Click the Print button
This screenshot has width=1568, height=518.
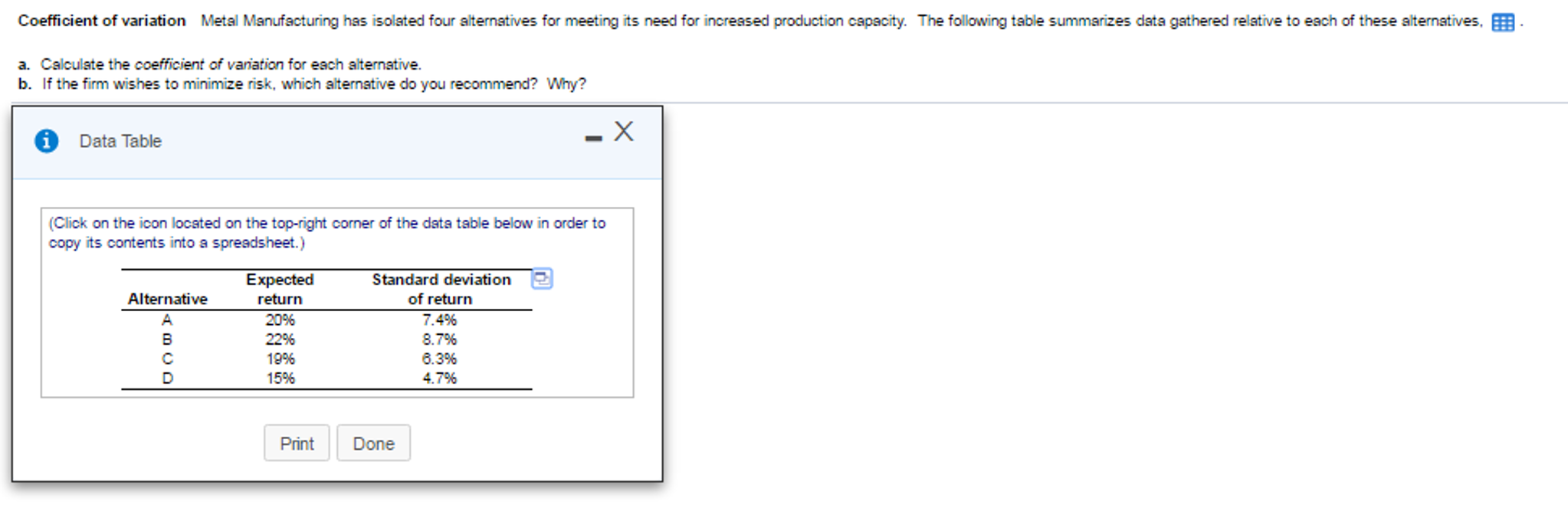point(297,443)
